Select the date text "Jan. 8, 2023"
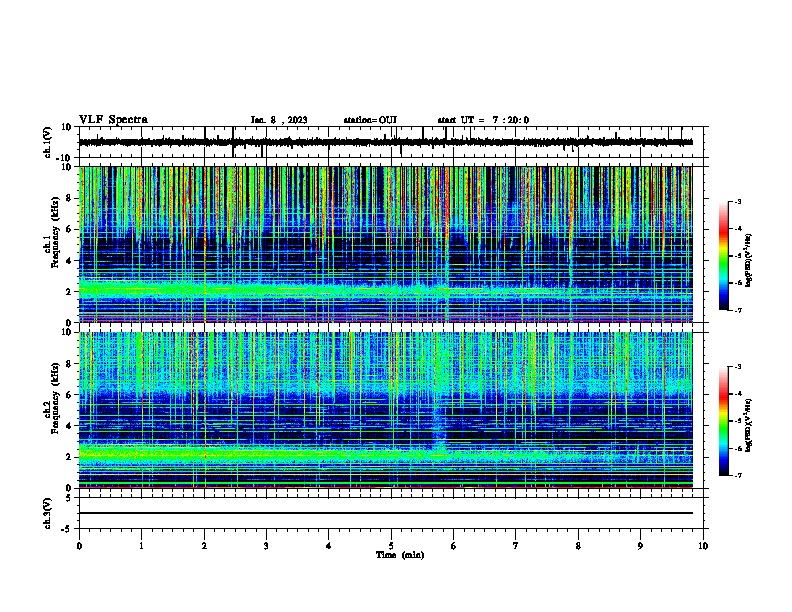This screenshot has height=612, width=792. coord(279,120)
